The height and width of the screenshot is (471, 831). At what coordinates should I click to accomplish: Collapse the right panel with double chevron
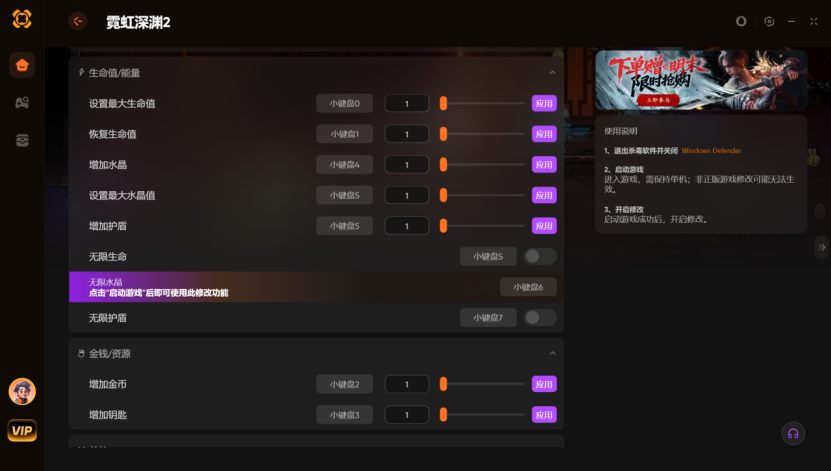(x=821, y=247)
